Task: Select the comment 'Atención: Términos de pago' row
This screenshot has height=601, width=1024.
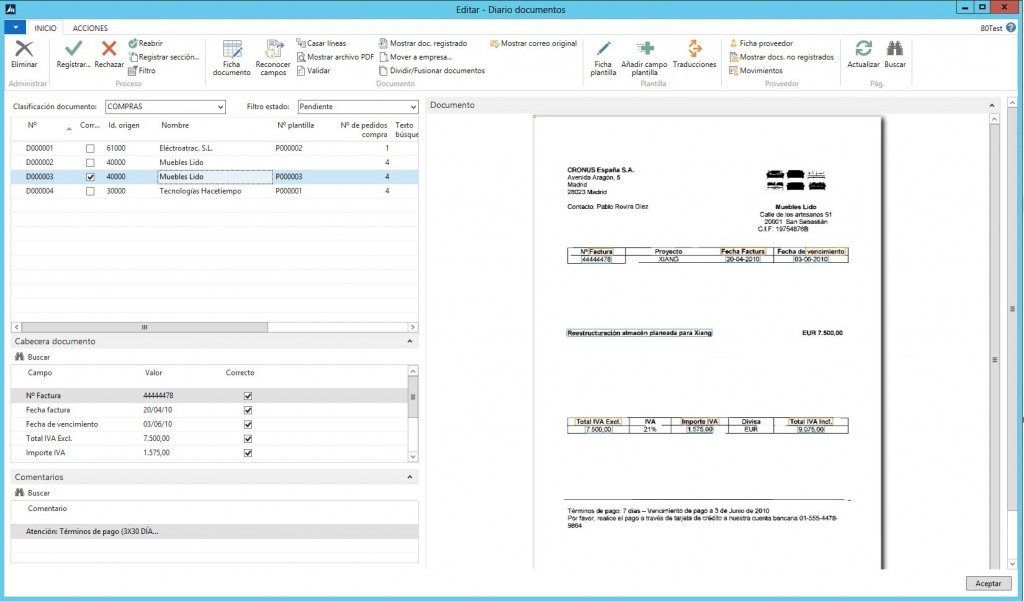Action: click(214, 532)
